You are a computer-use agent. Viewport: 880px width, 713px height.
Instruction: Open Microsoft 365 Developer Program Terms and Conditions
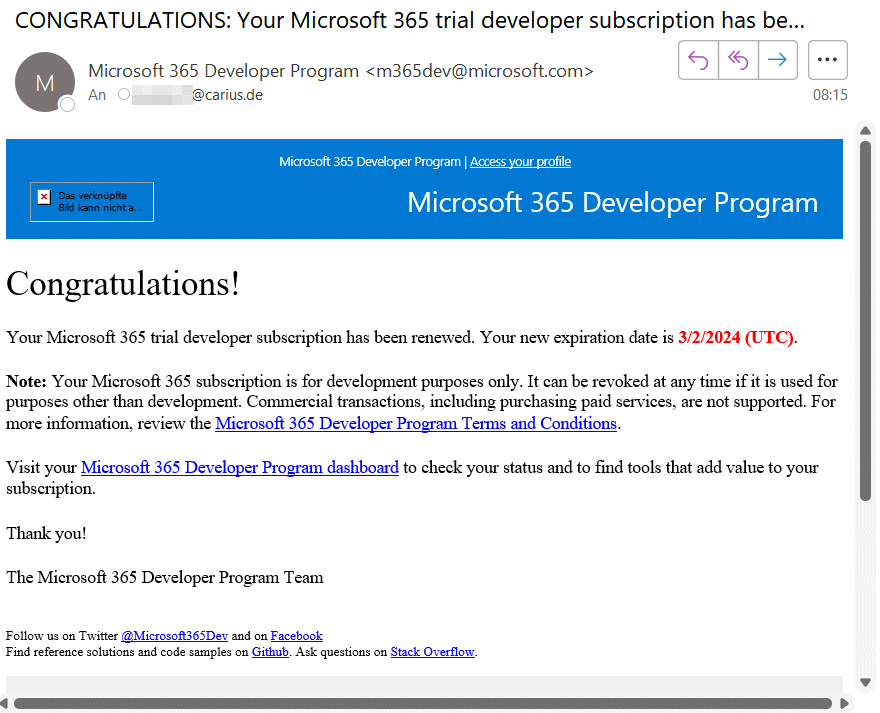click(x=416, y=423)
